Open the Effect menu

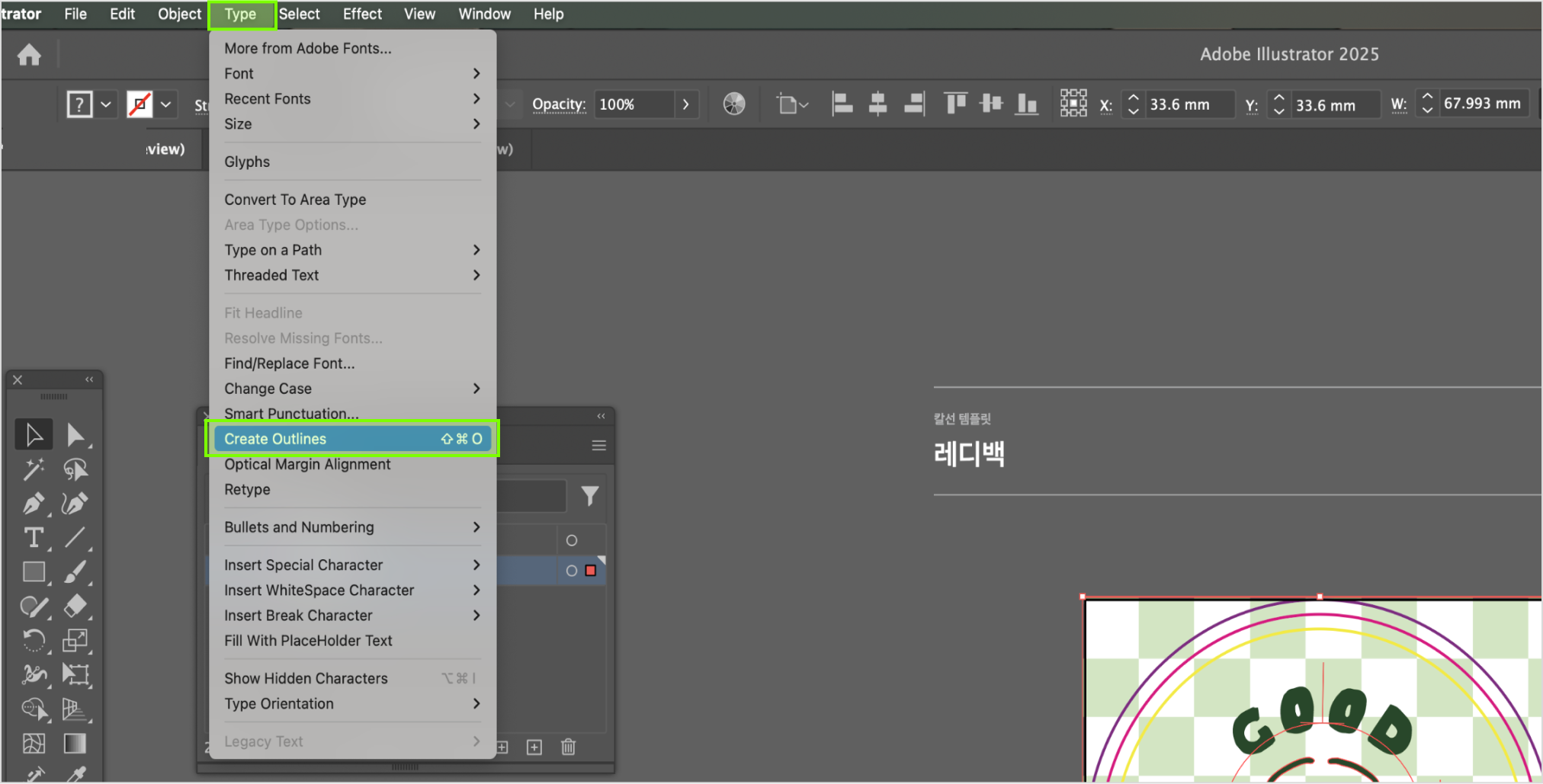362,14
